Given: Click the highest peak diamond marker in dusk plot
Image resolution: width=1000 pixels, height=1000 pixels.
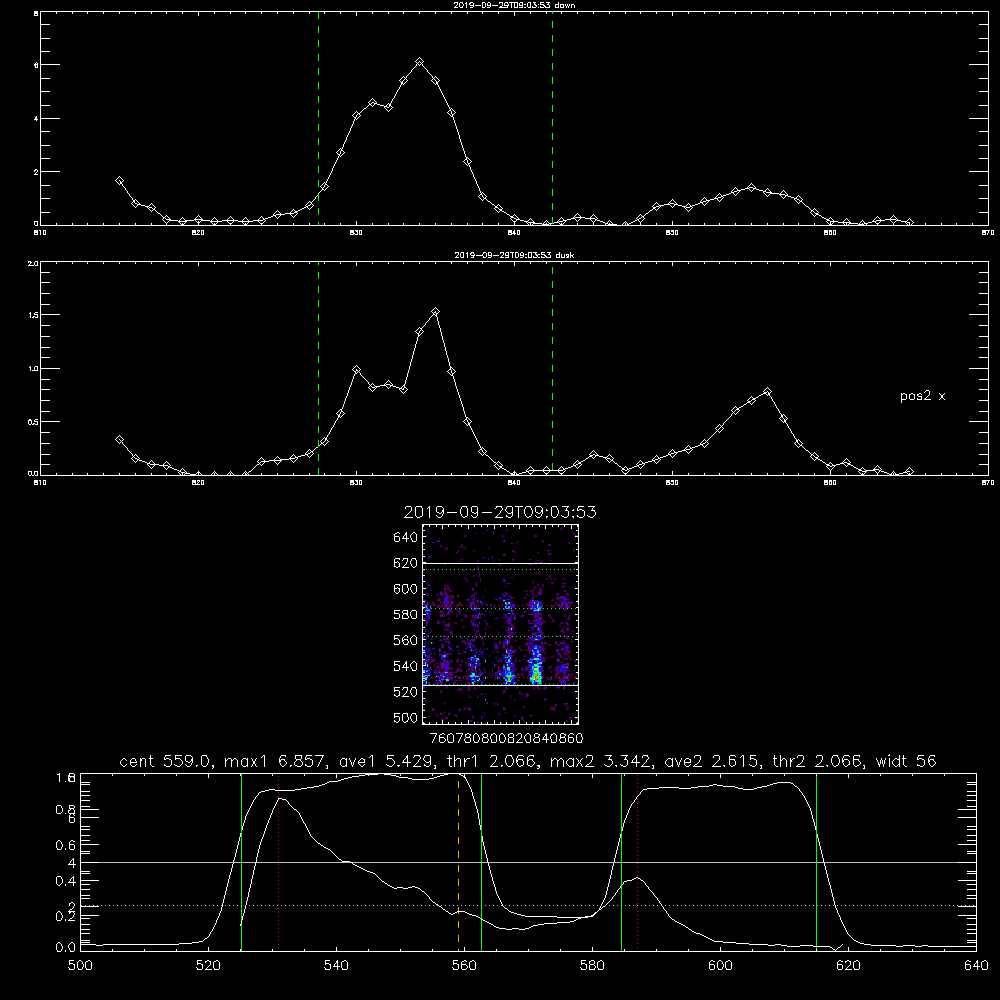Looking at the screenshot, I should (435, 312).
